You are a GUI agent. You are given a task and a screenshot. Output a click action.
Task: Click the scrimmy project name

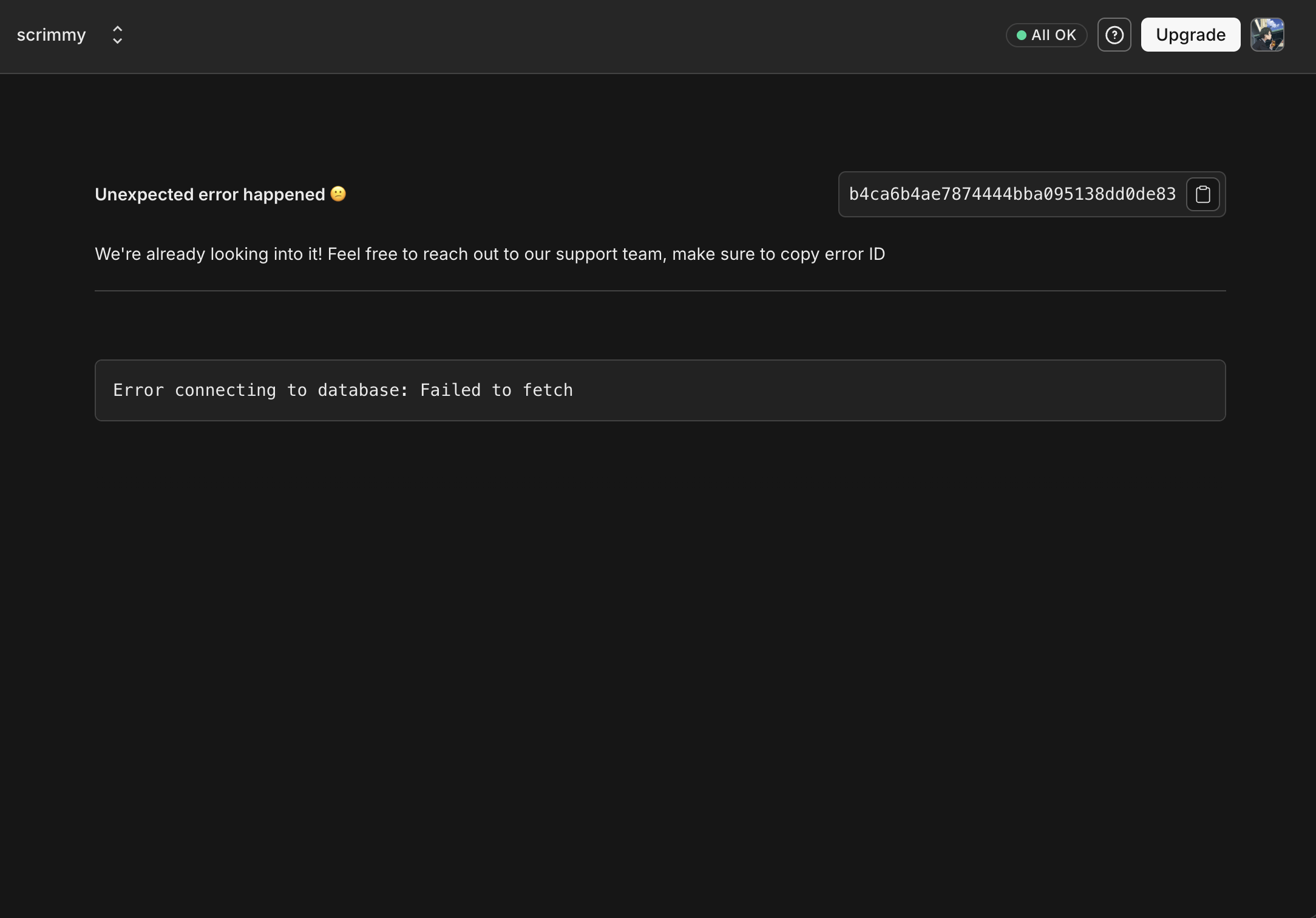point(52,35)
